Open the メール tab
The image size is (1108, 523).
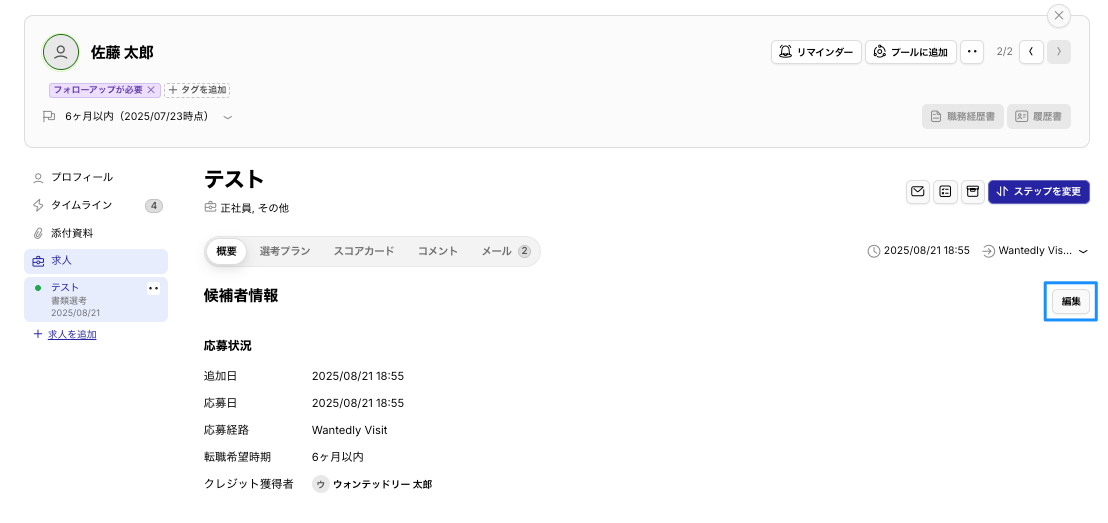coord(505,251)
